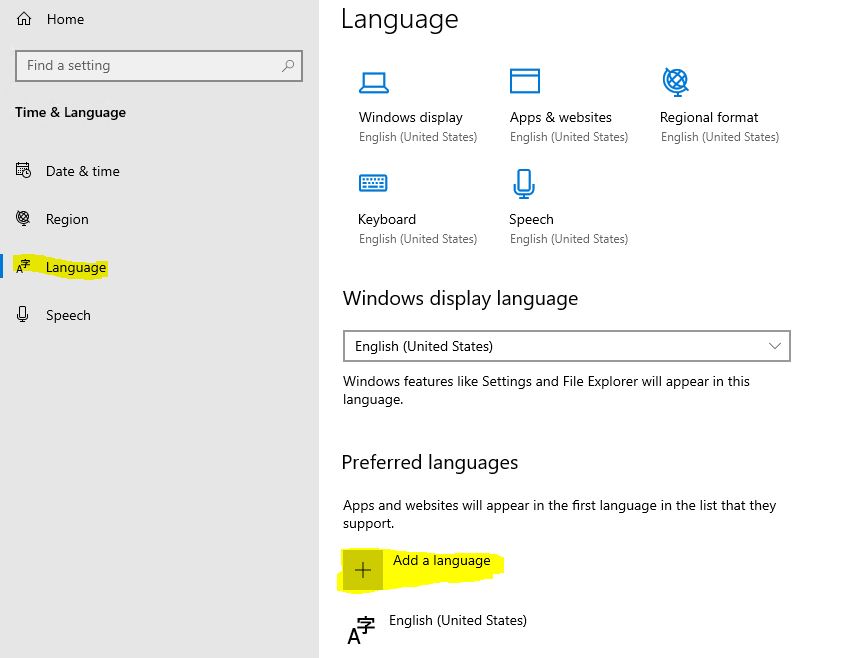Image resolution: width=862 pixels, height=658 pixels.
Task: Click the English (United States) language icon
Action: tap(361, 631)
